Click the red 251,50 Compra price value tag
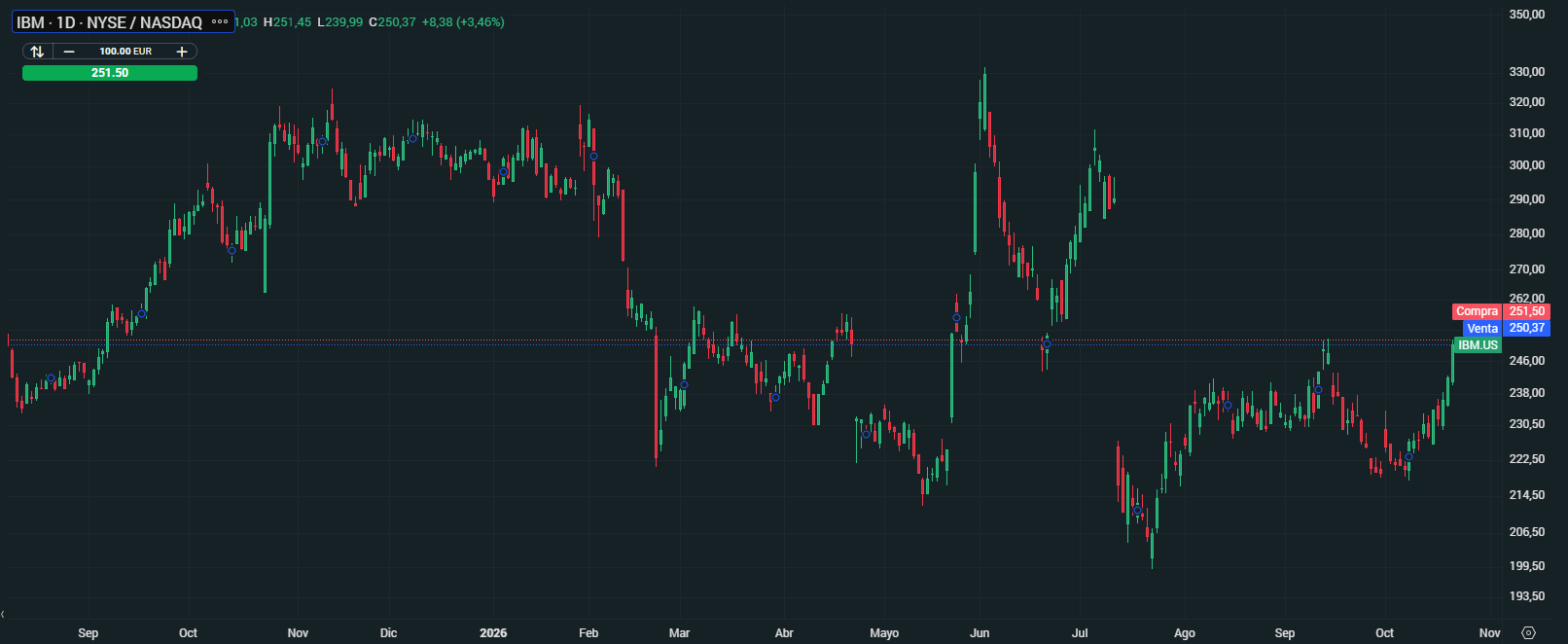This screenshot has height=644, width=1568. pos(1526,311)
